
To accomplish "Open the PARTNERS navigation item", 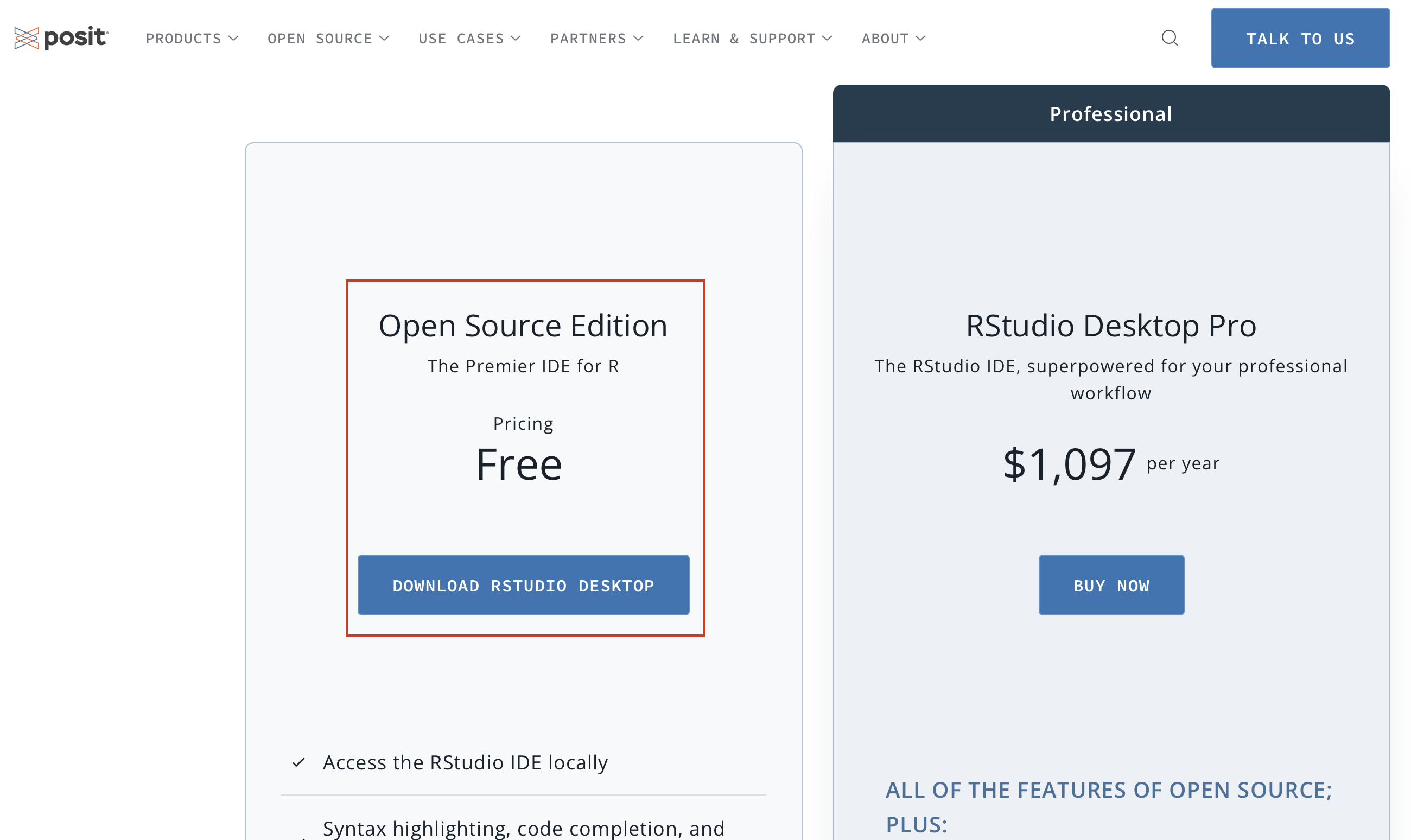I will 588,39.
